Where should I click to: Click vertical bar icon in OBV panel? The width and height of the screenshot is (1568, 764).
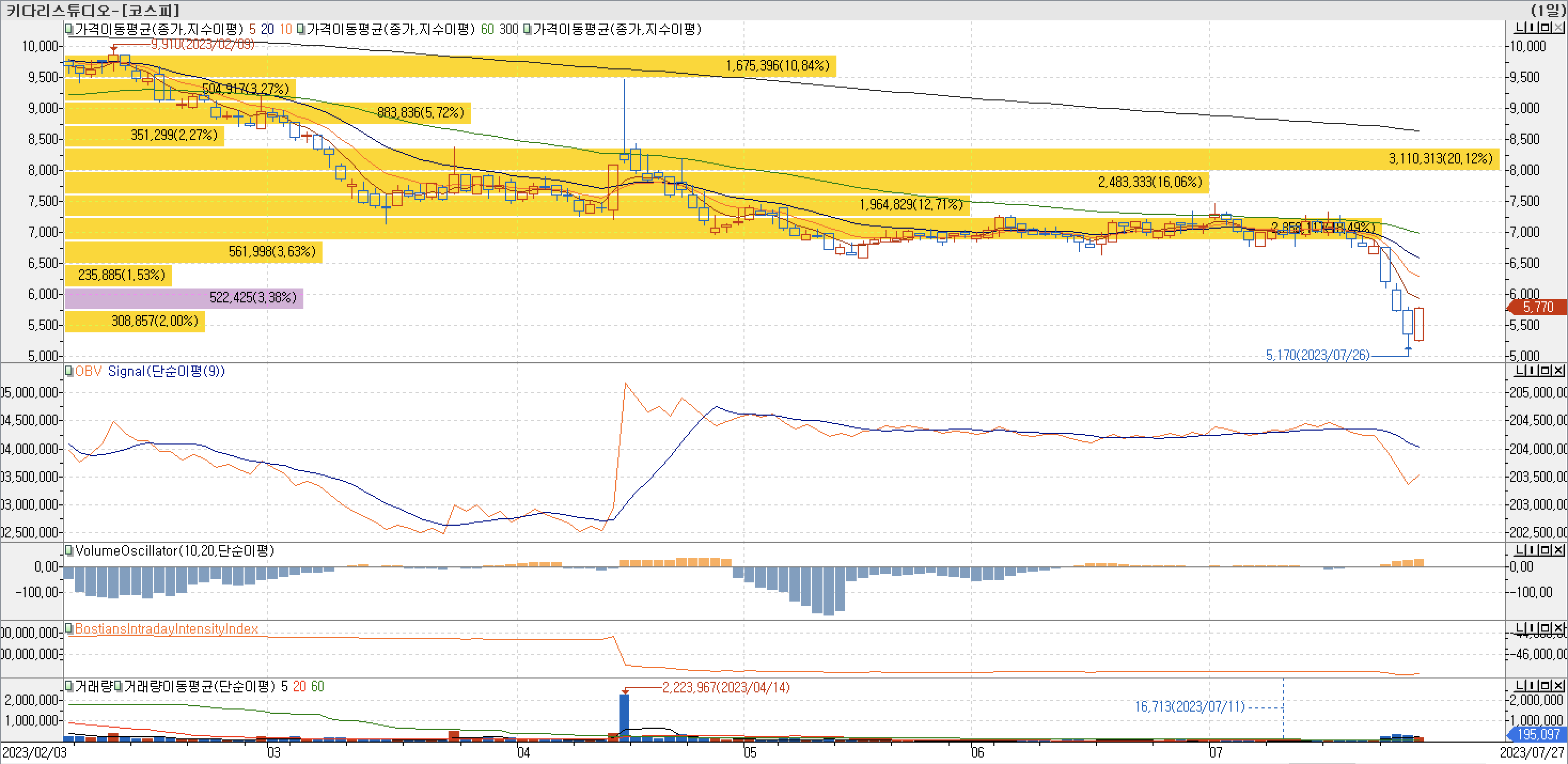1533,370
